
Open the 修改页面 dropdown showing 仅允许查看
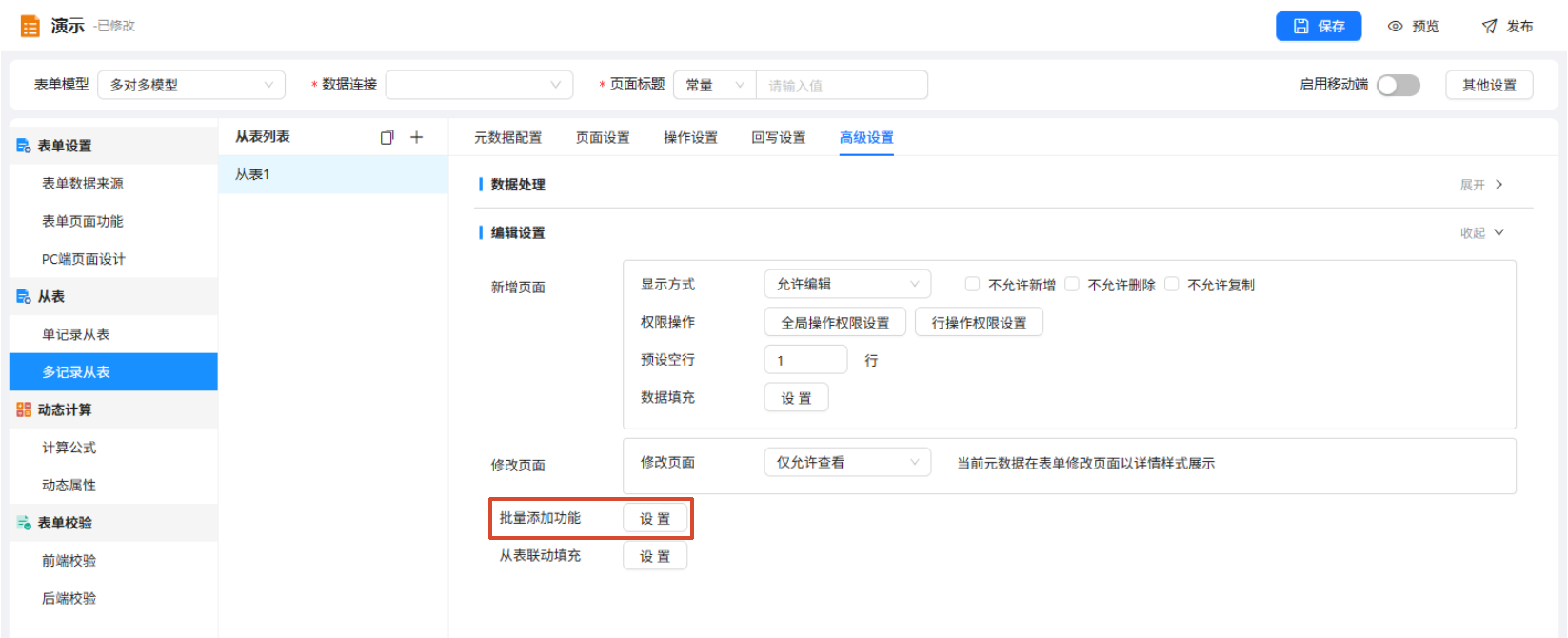pos(847,462)
